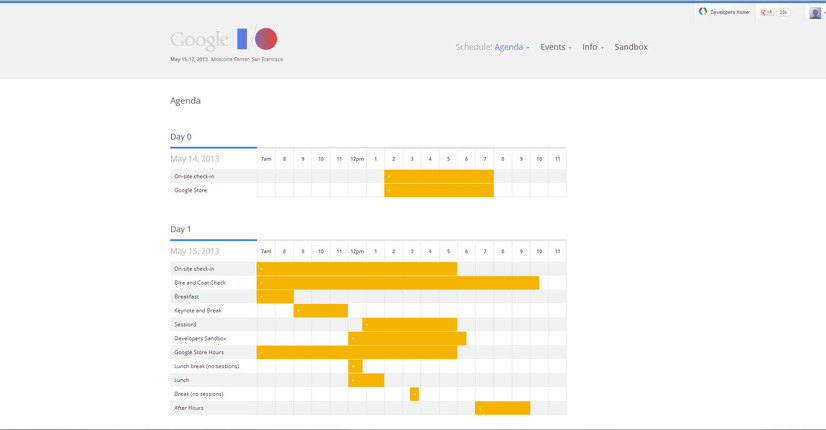Screen dimensions: 826x430
Task: Select the Break (no sessions) label
Action: pyautogui.click(x=199, y=394)
